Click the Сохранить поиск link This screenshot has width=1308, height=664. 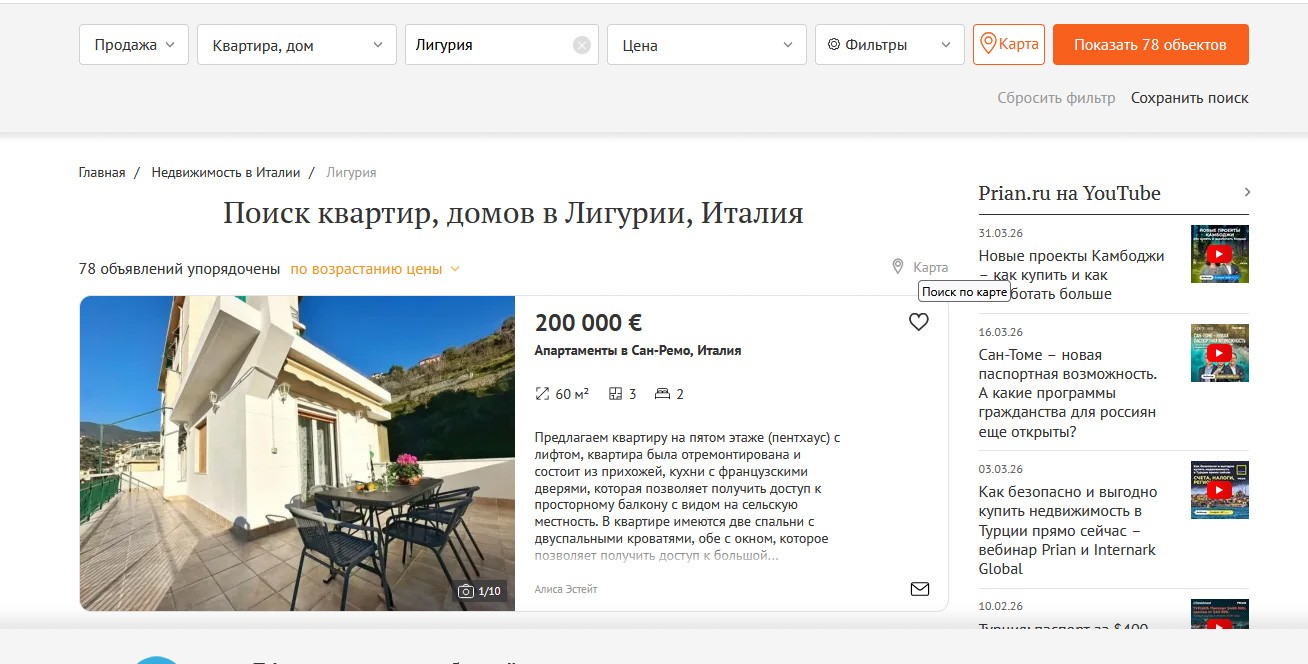click(x=1189, y=98)
